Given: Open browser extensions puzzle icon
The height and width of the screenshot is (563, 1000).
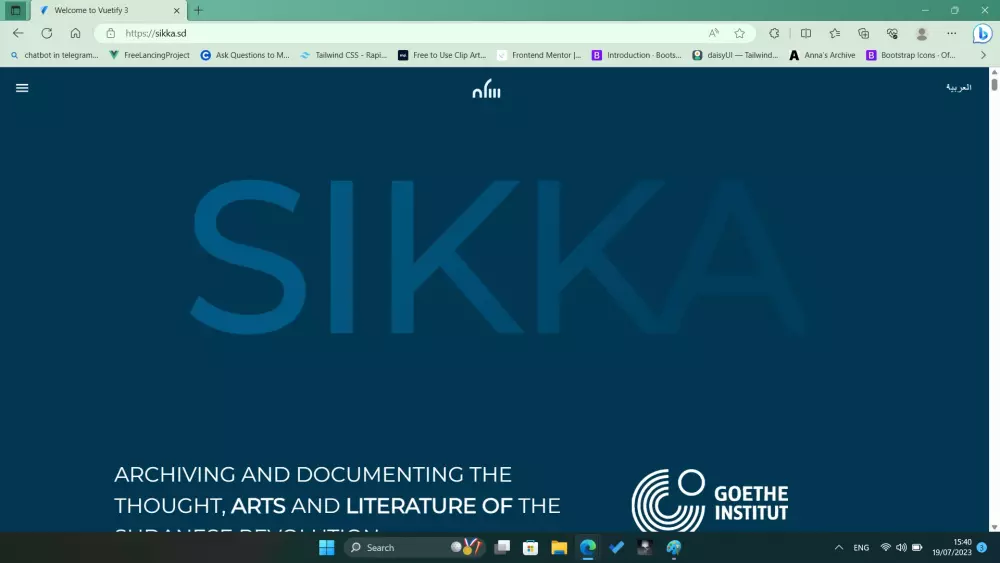Looking at the screenshot, I should pos(774,33).
